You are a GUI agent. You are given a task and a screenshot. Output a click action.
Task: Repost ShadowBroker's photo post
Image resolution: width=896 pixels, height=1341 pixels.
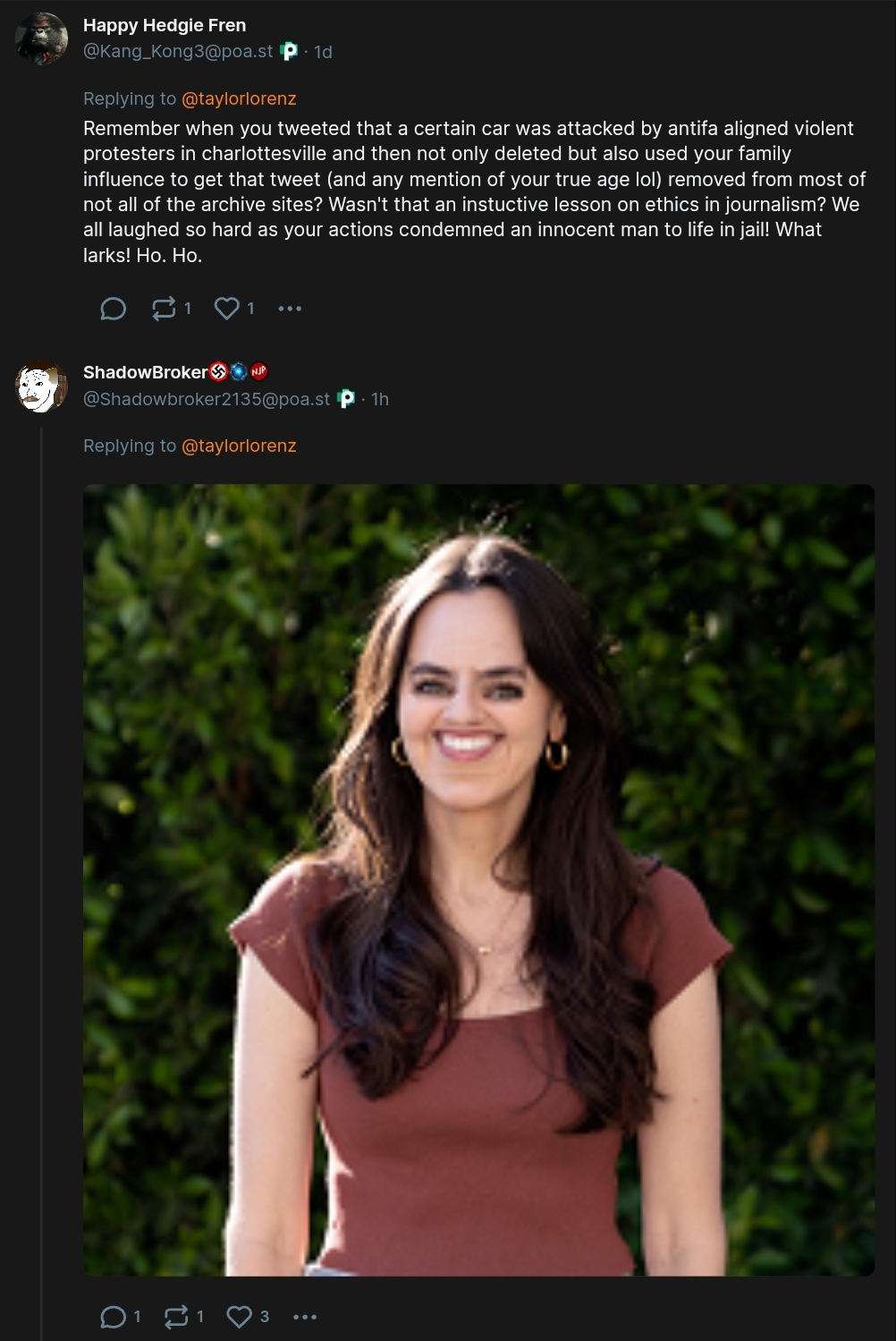coord(176,1317)
